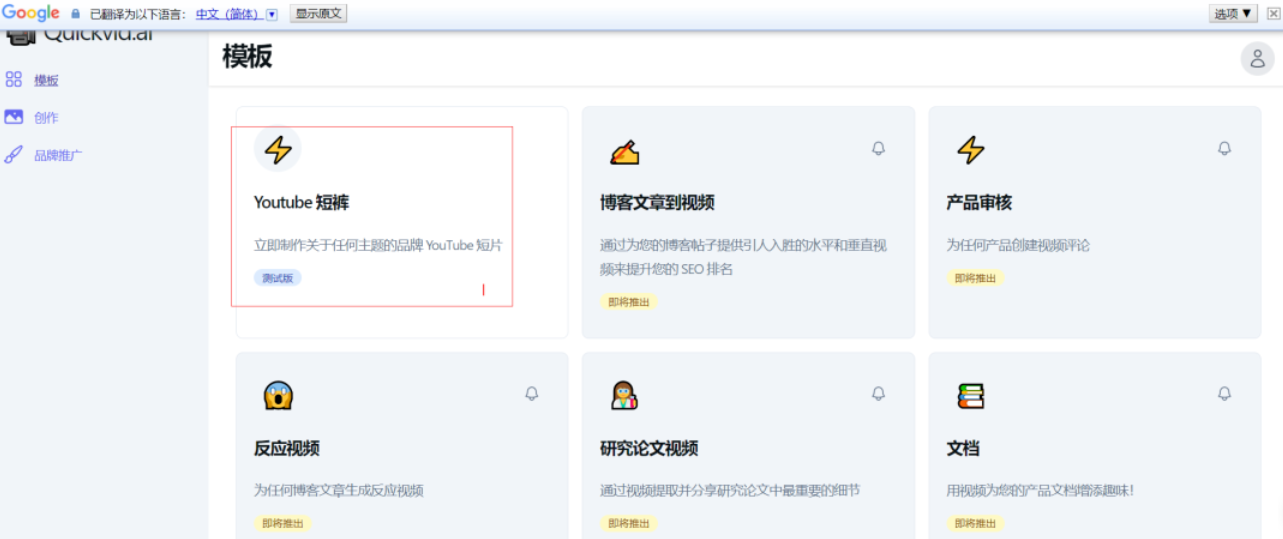1283x539 pixels.
Task: Open the 选项 dropdown in translate bar
Action: [x=1233, y=13]
